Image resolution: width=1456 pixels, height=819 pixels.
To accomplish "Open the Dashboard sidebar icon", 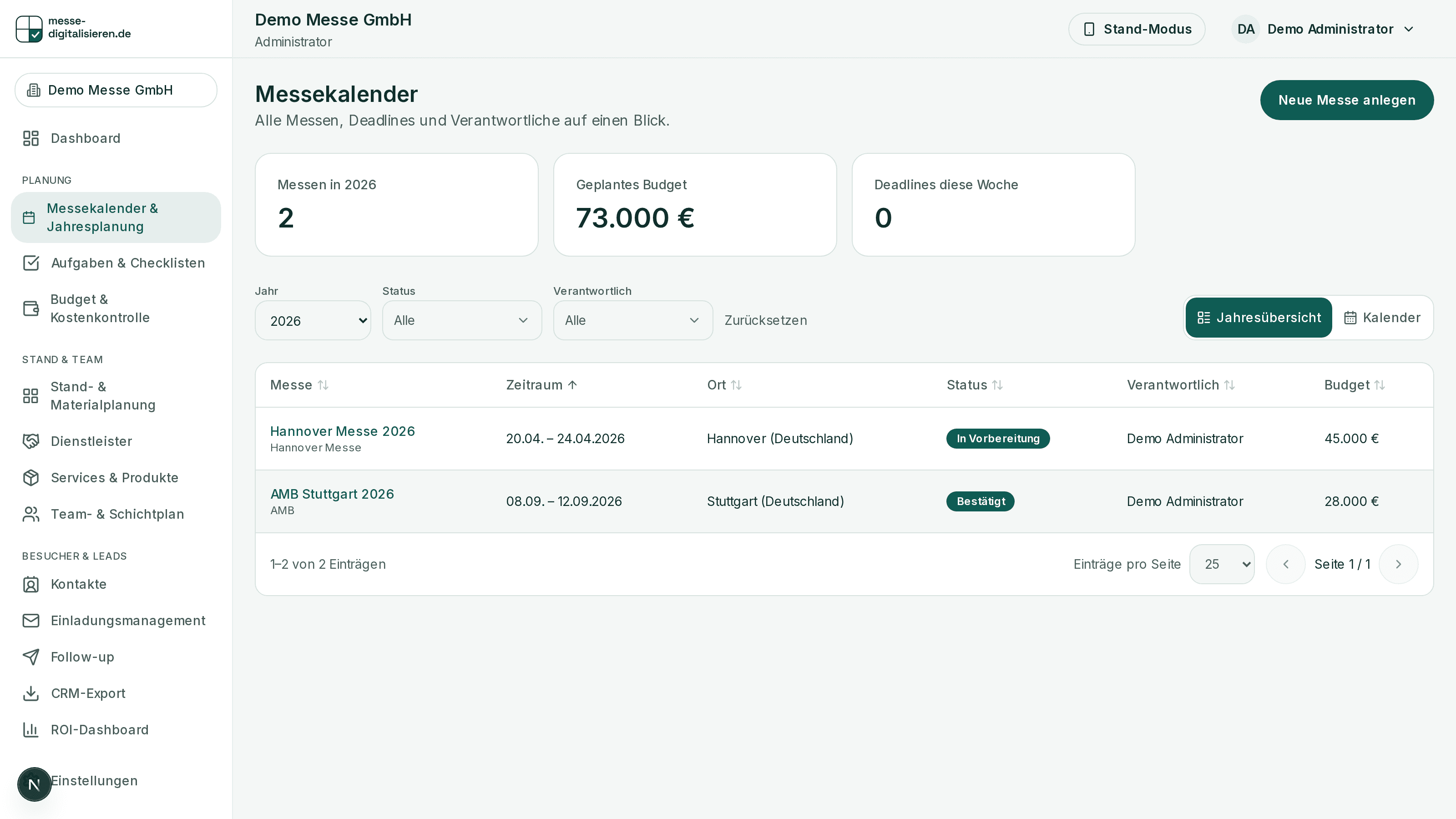I will click(30, 138).
